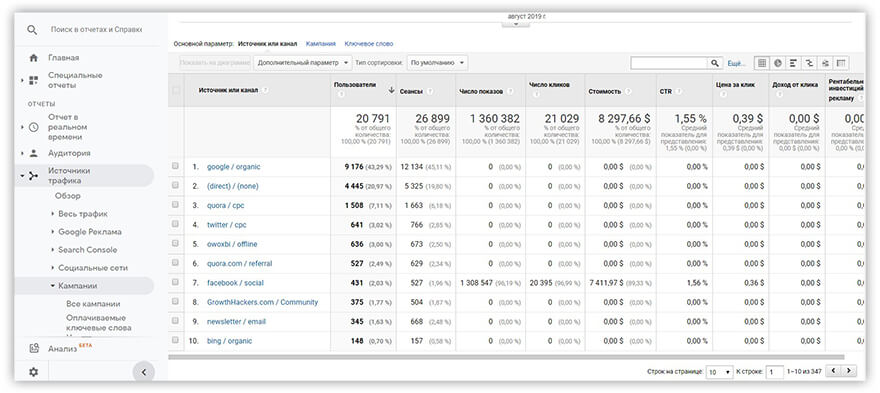Screen dimensions: 880x393
Task: Click the table search input field
Action: (x=670, y=63)
